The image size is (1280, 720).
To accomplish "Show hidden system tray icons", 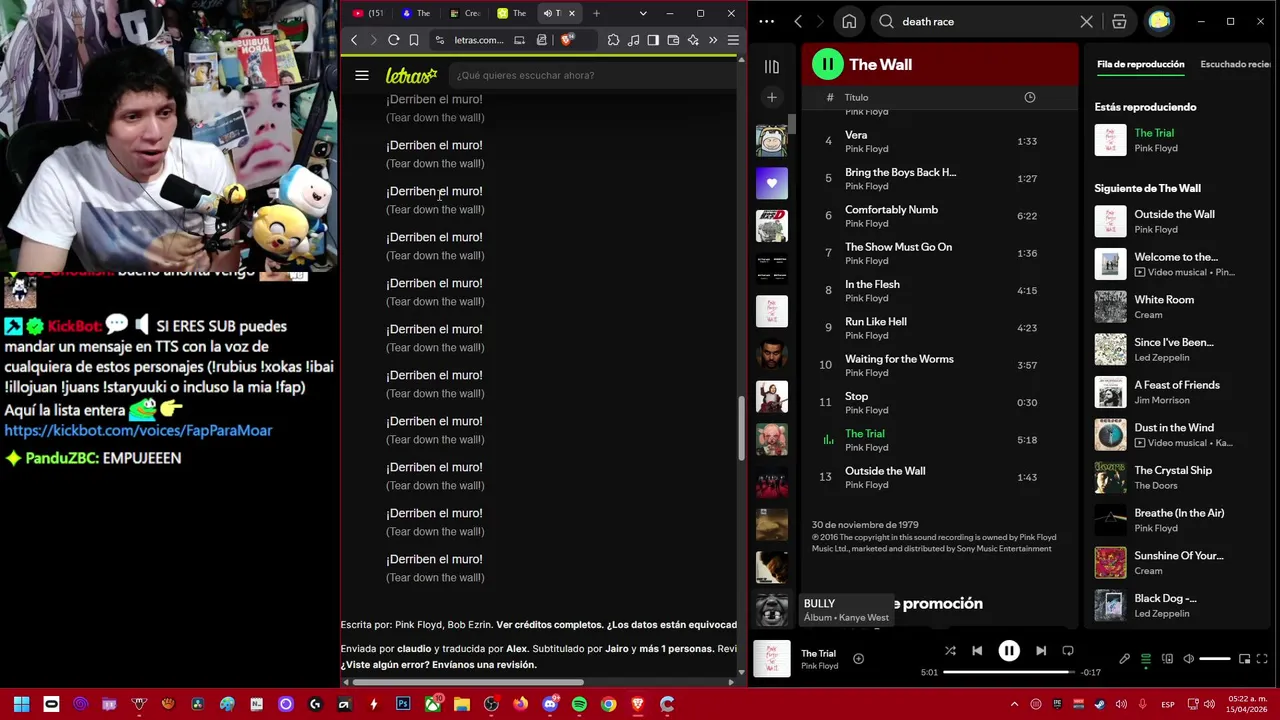I will [1014, 704].
